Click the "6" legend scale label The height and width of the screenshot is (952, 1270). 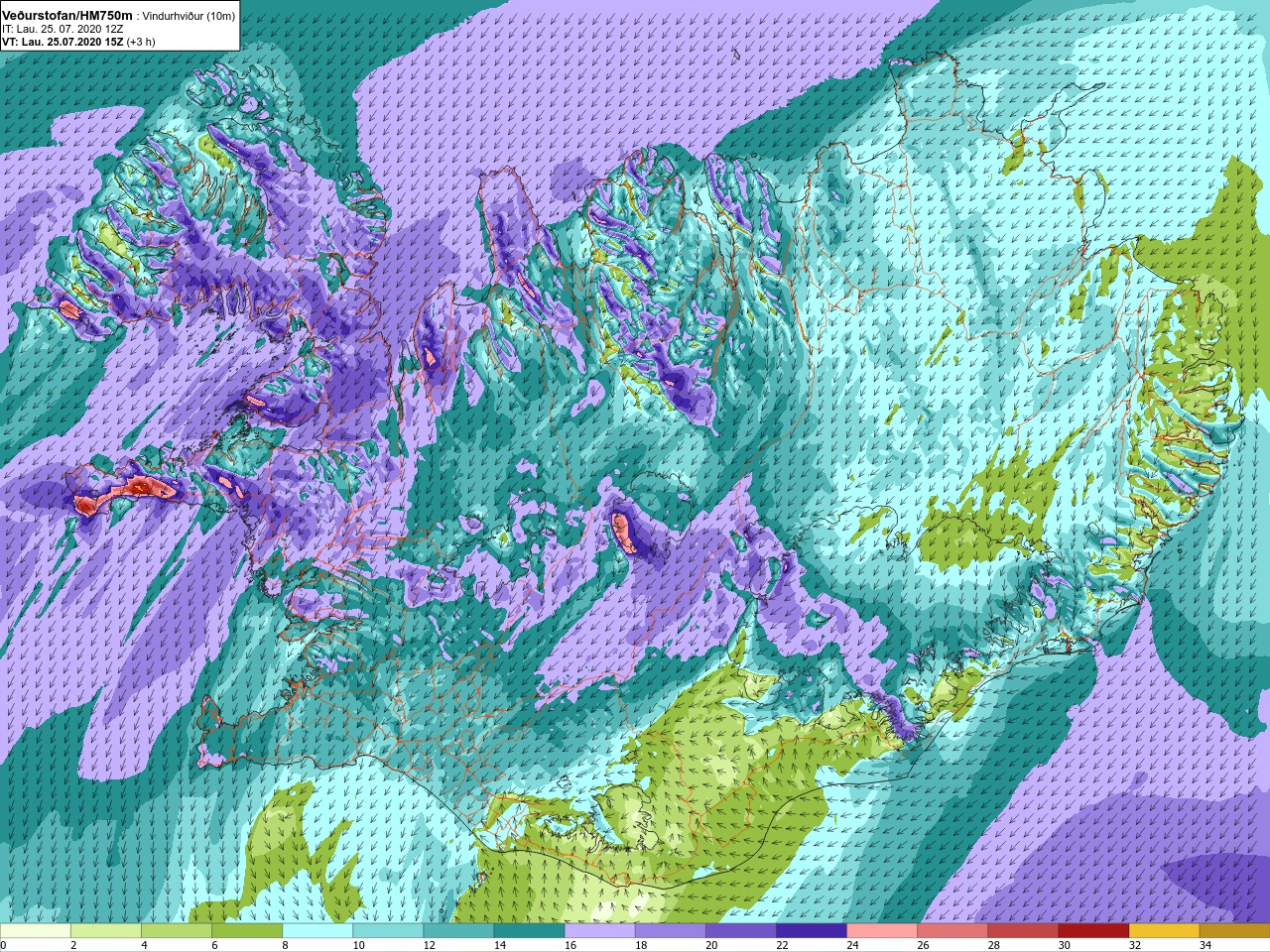(214, 945)
